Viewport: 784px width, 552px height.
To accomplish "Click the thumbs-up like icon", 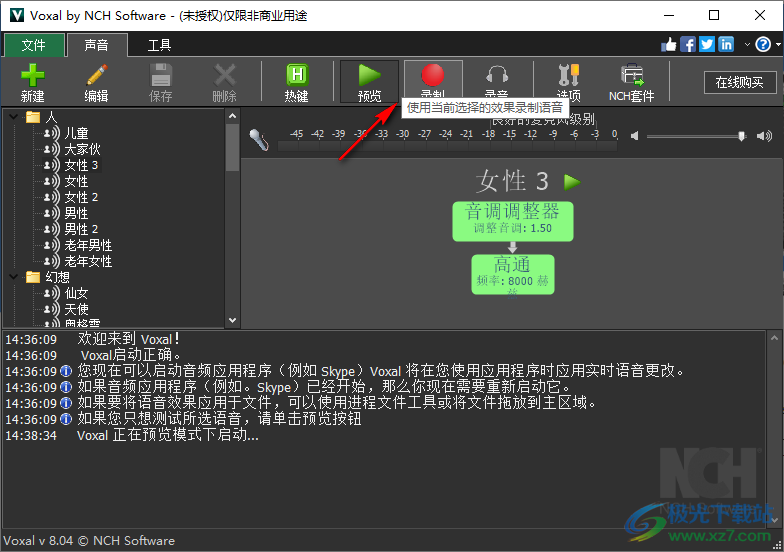I will tap(669, 45).
